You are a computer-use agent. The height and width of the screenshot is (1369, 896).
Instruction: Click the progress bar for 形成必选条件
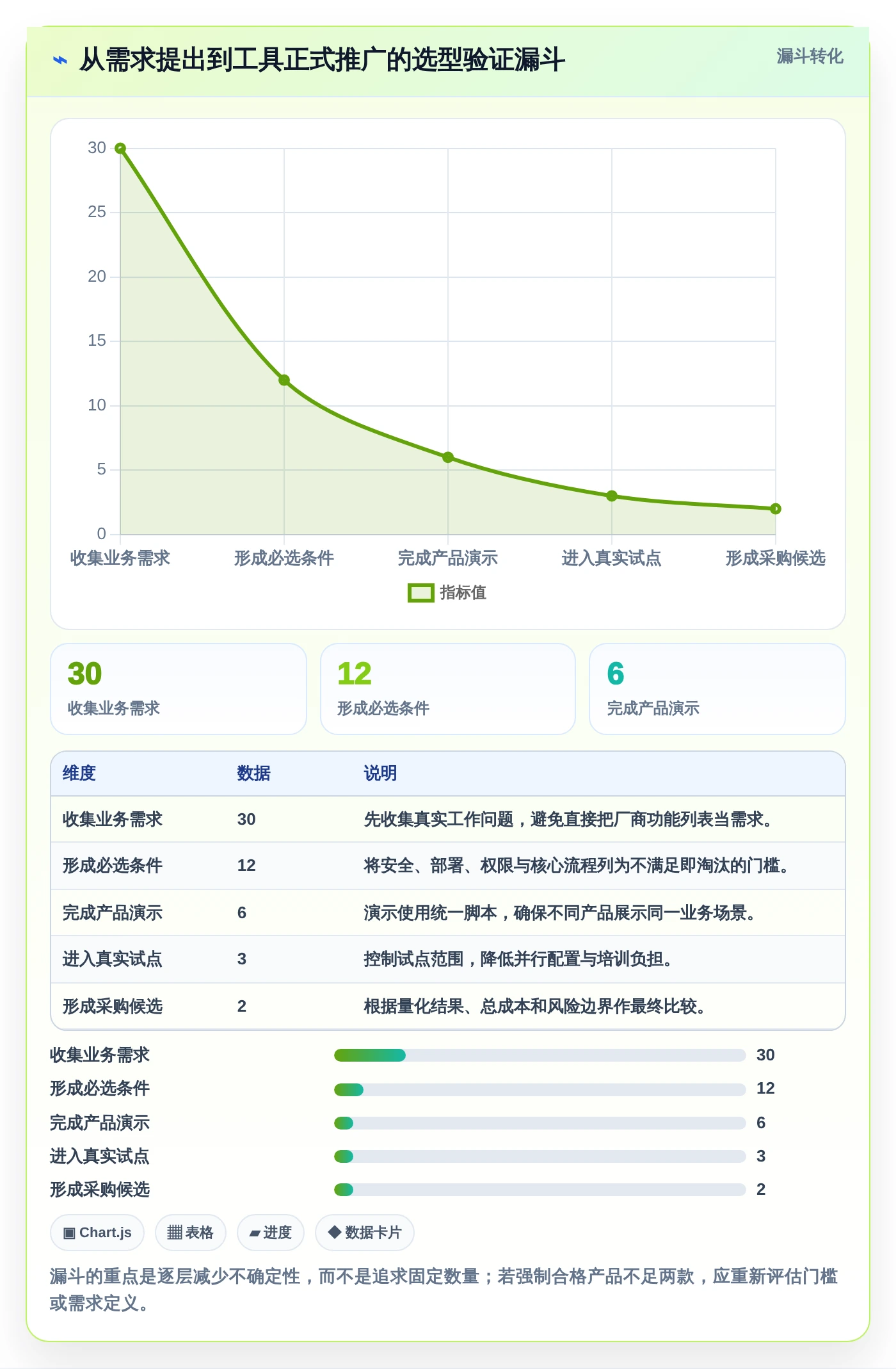(540, 1090)
